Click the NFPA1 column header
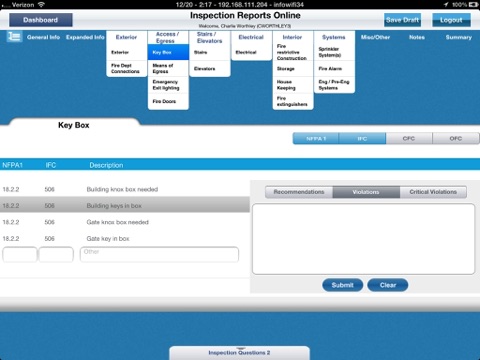Image resolution: width=480 pixels, height=360 pixels. (x=12, y=165)
